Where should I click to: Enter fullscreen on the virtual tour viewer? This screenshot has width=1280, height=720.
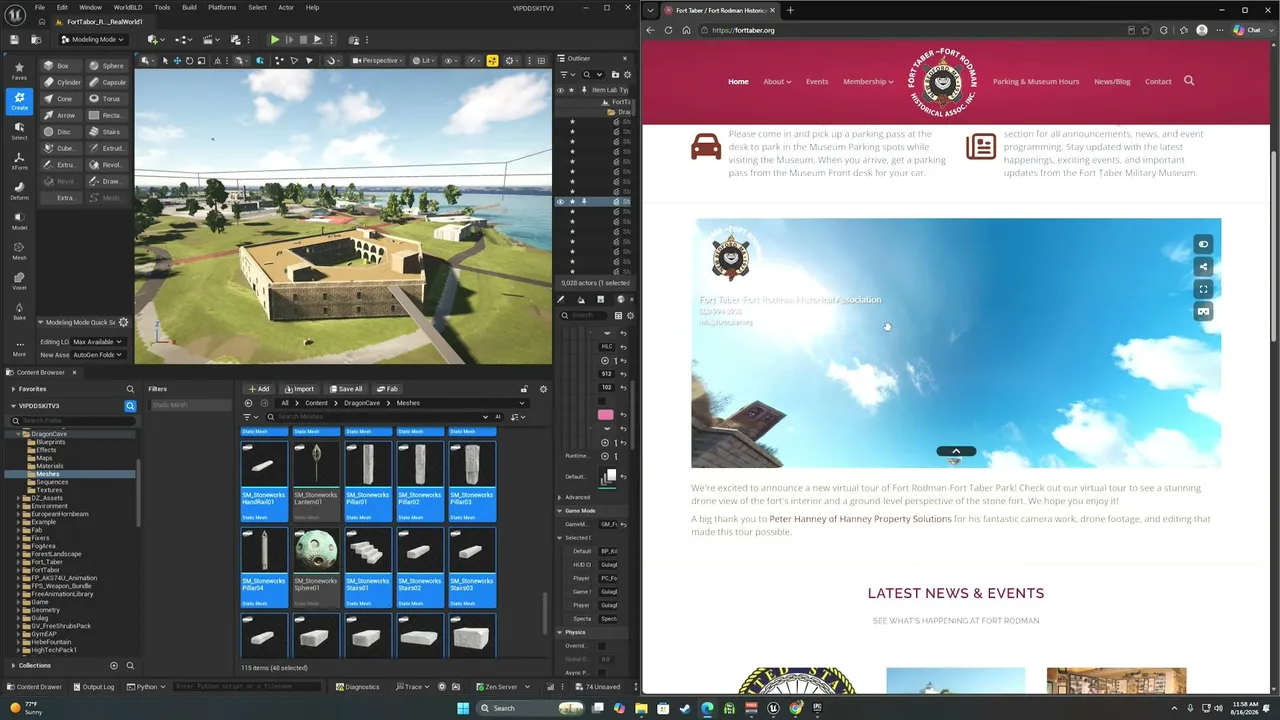pos(1203,289)
